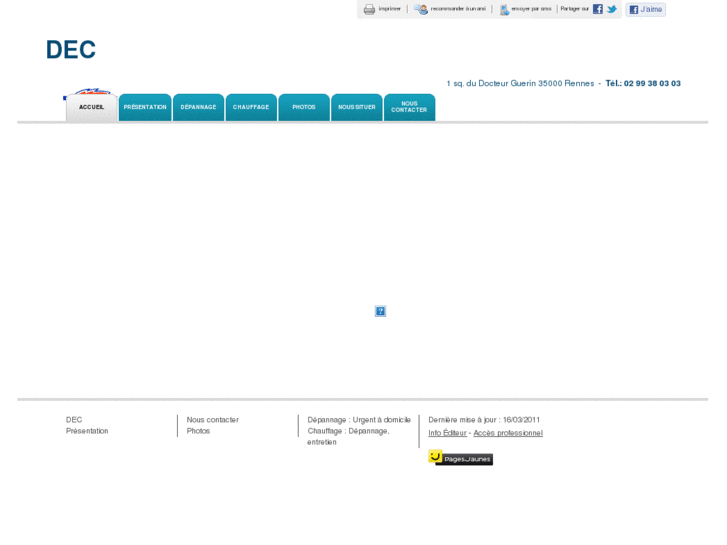Click the printer icon
The image size is (727, 545).
pyautogui.click(x=369, y=9)
